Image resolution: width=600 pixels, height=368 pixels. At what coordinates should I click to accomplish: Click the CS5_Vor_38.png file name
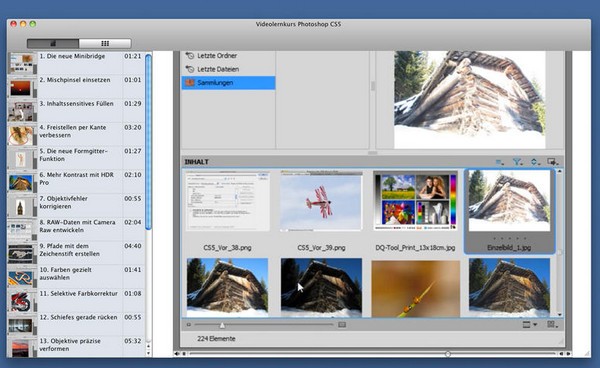click(x=227, y=248)
